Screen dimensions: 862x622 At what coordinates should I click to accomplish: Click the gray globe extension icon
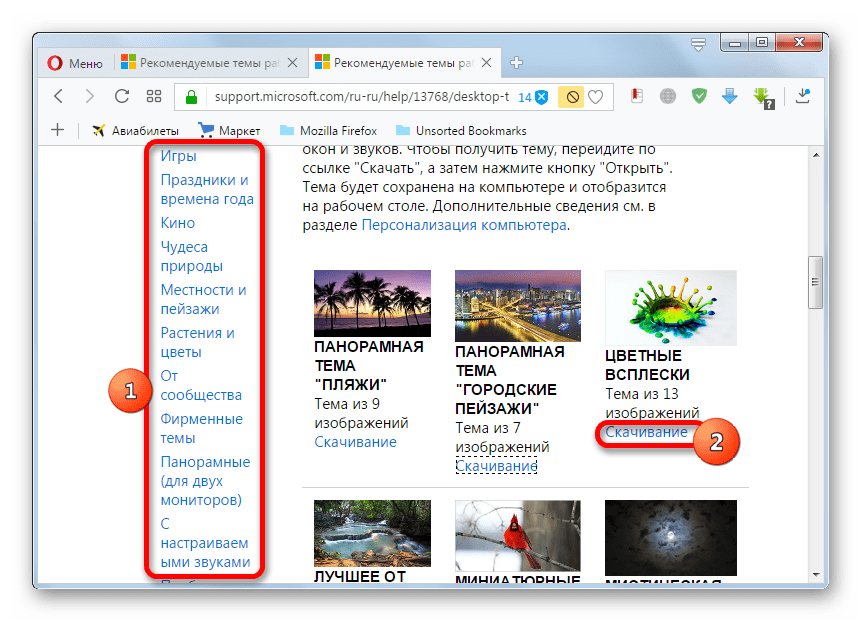(x=667, y=97)
